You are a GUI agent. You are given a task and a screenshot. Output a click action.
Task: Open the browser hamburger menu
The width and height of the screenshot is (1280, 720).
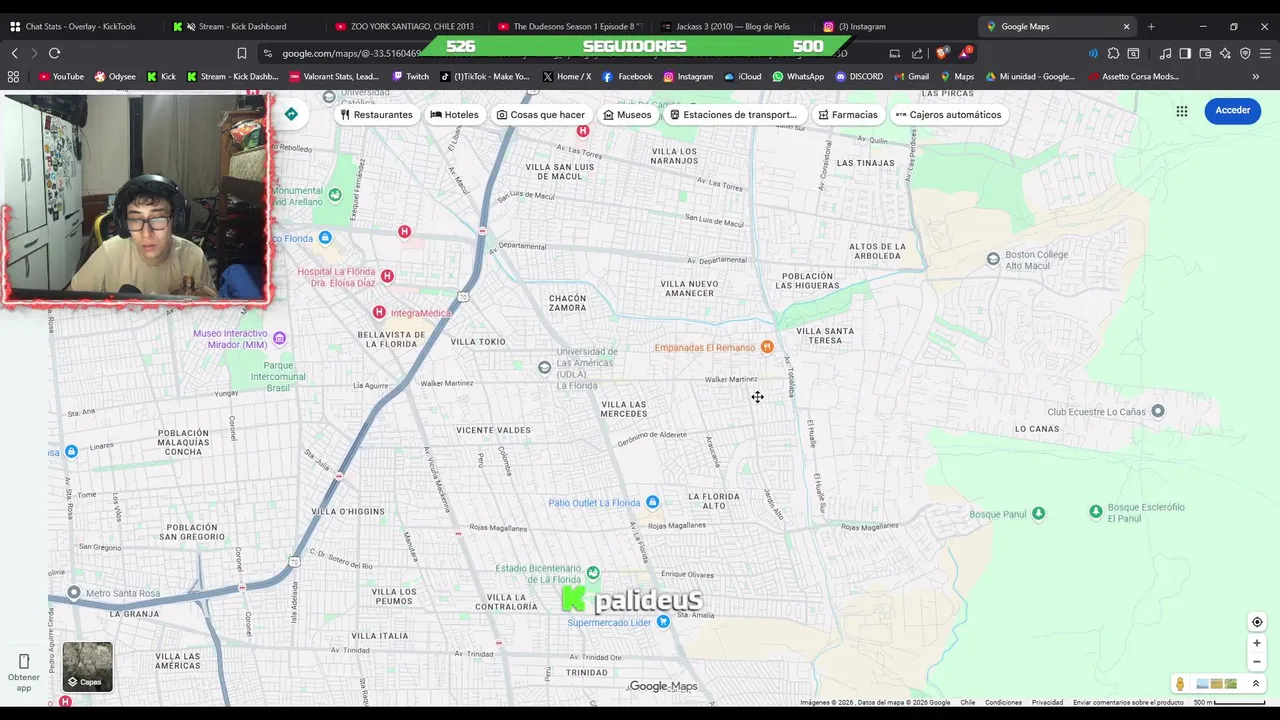(1266, 53)
